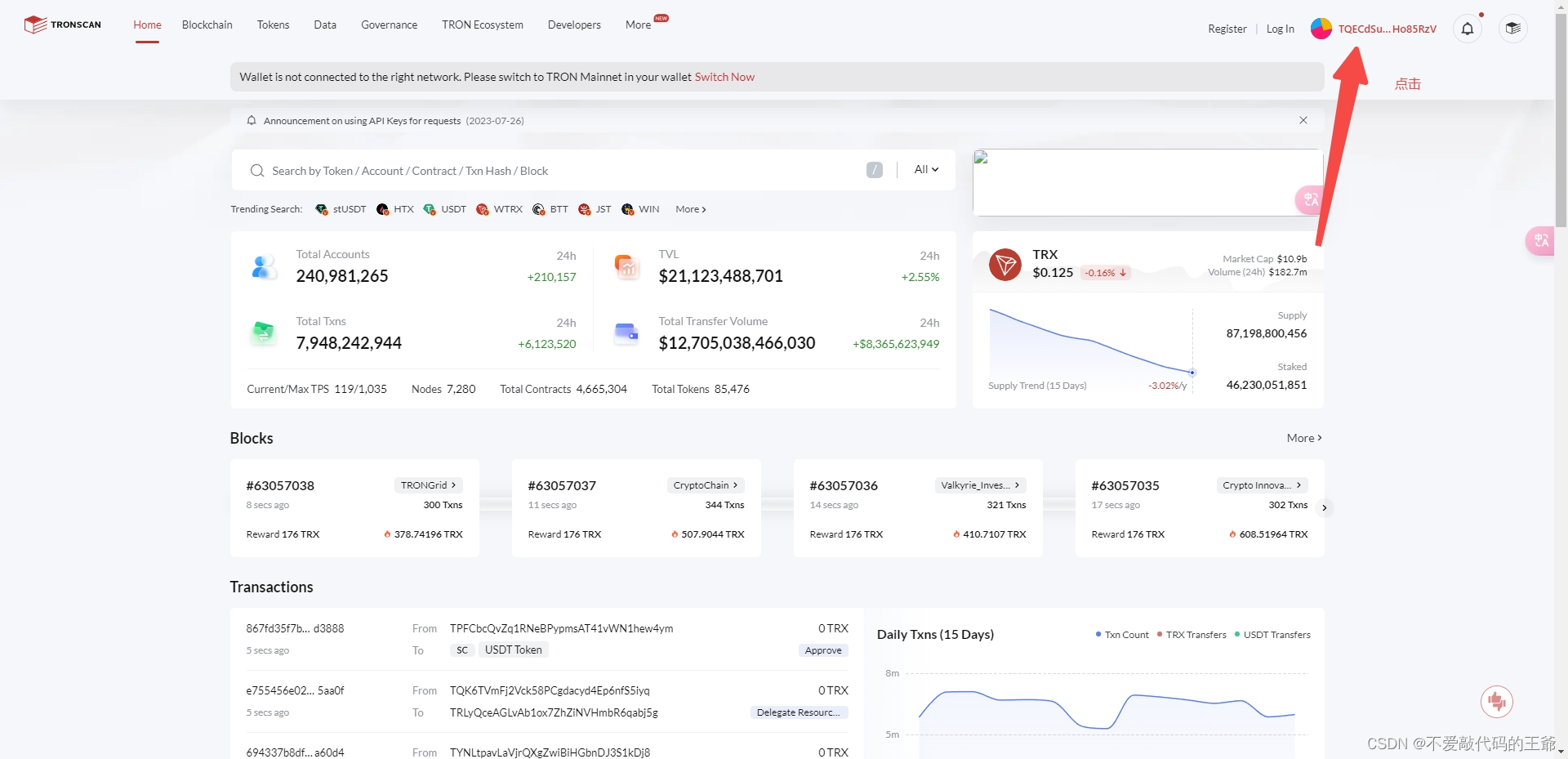The image size is (1568, 759).
Task: Click the Total Txns icon
Action: (263, 333)
